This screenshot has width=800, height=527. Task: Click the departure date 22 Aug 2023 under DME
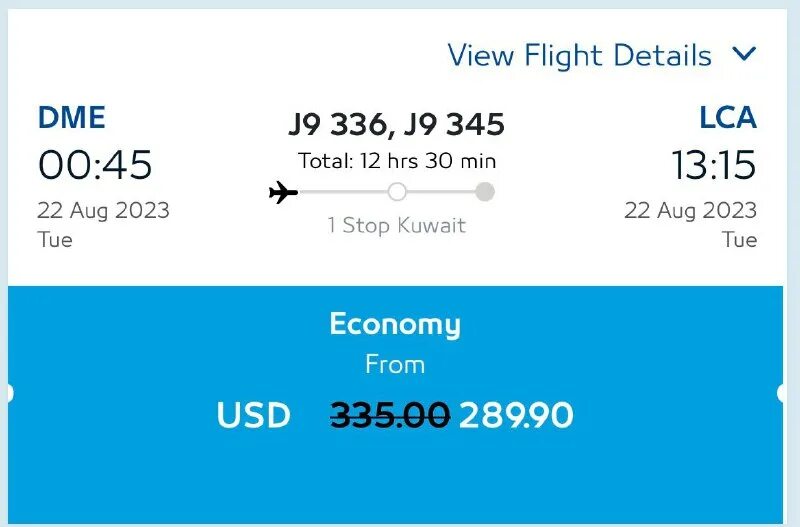click(104, 211)
